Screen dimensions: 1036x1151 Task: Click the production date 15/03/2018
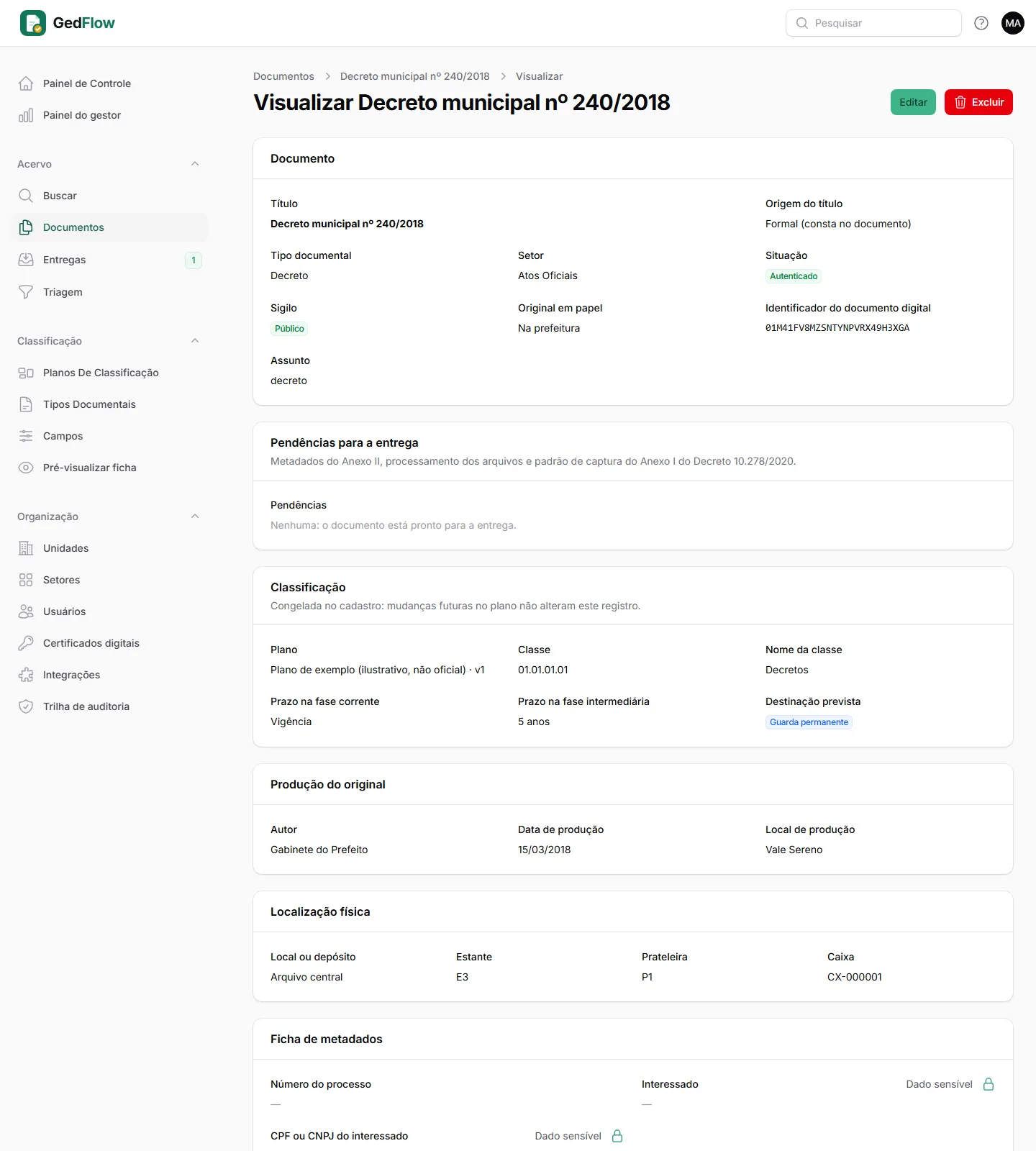point(545,850)
